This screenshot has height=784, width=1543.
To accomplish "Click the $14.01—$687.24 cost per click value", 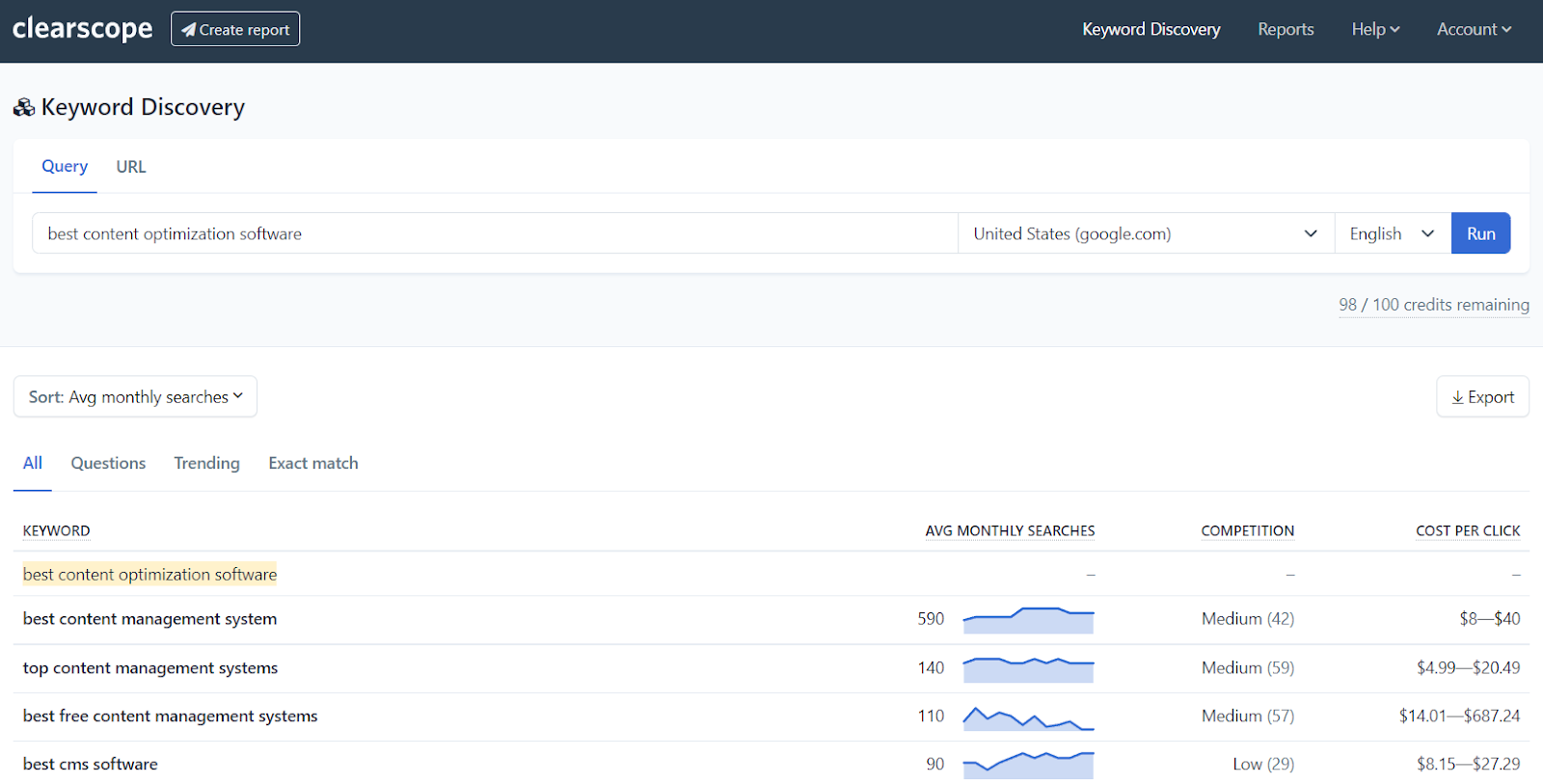I will coord(1460,716).
